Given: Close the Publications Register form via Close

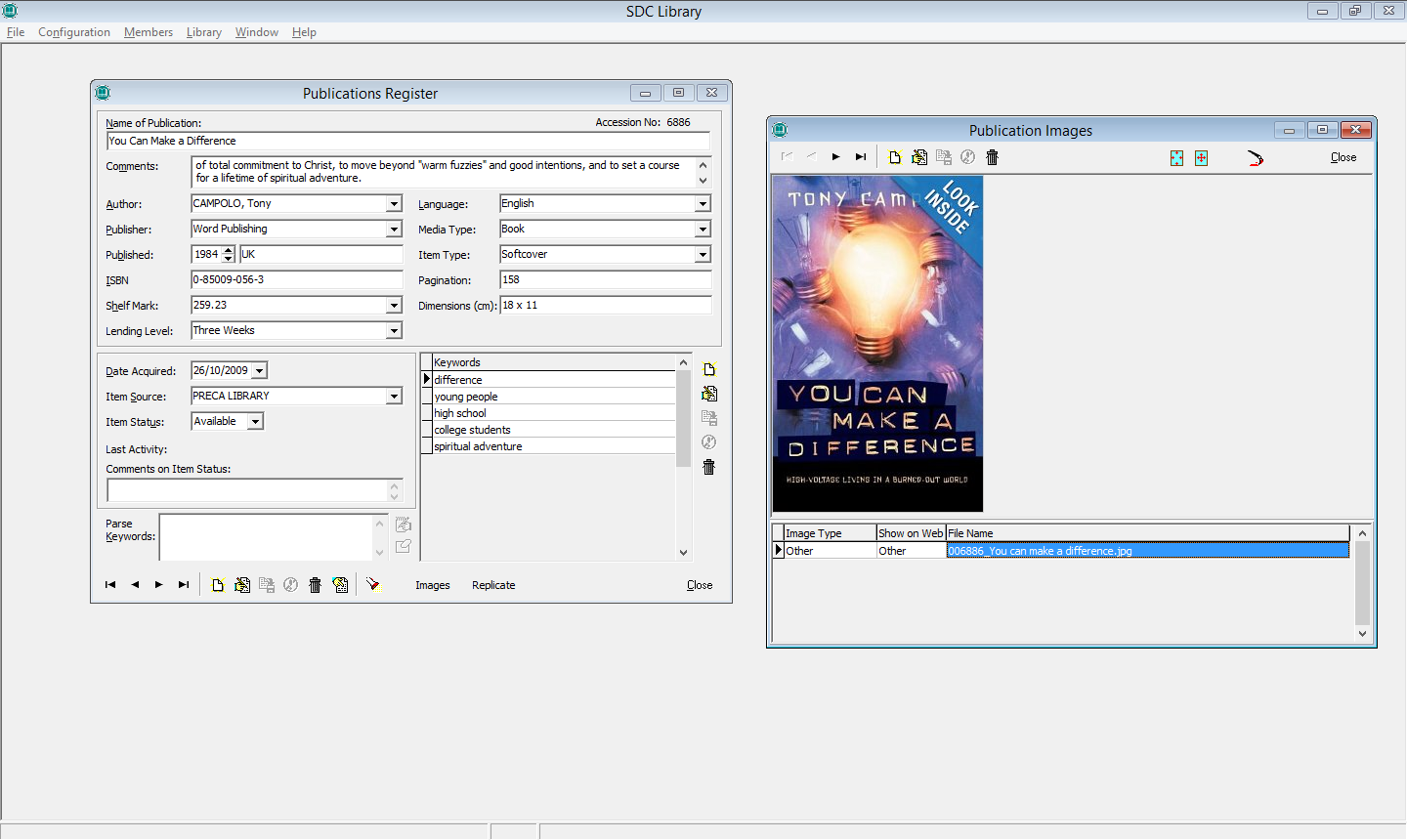Looking at the screenshot, I should click(x=700, y=585).
